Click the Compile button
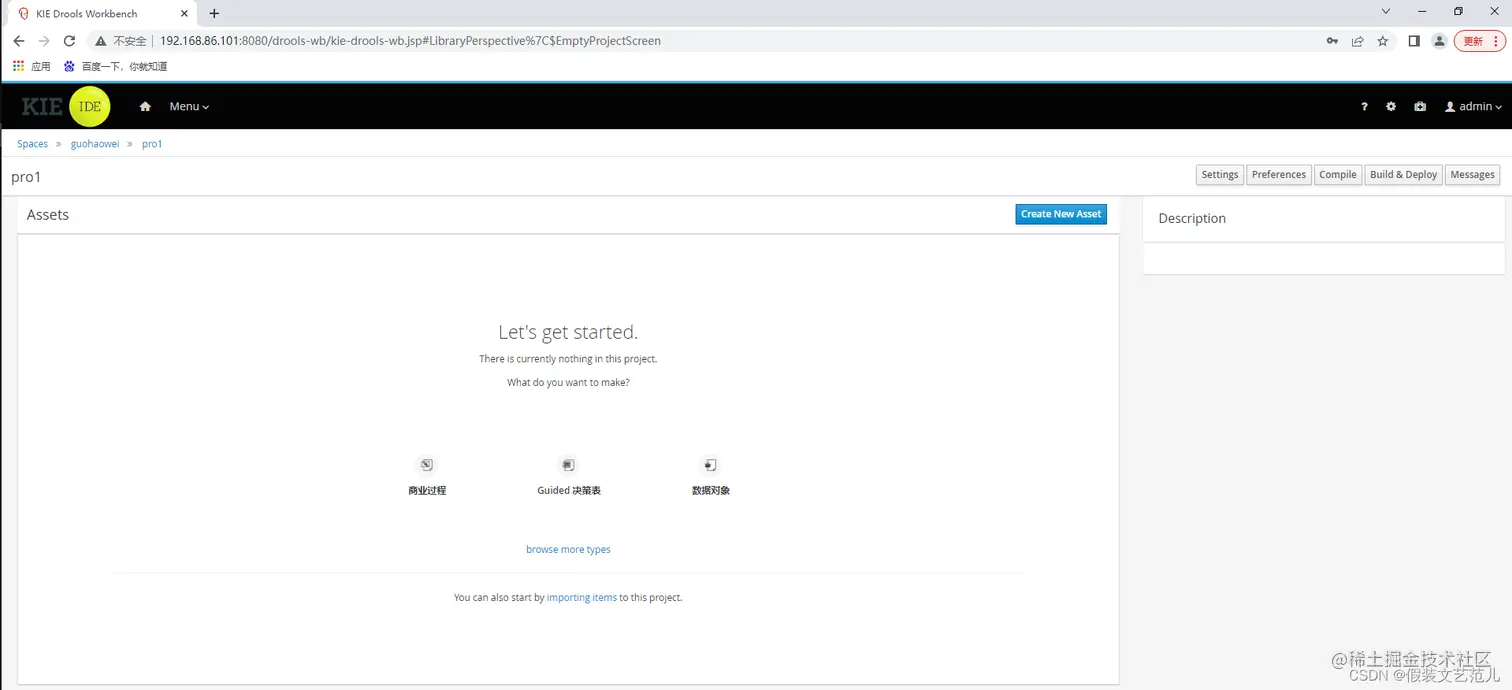 1338,175
